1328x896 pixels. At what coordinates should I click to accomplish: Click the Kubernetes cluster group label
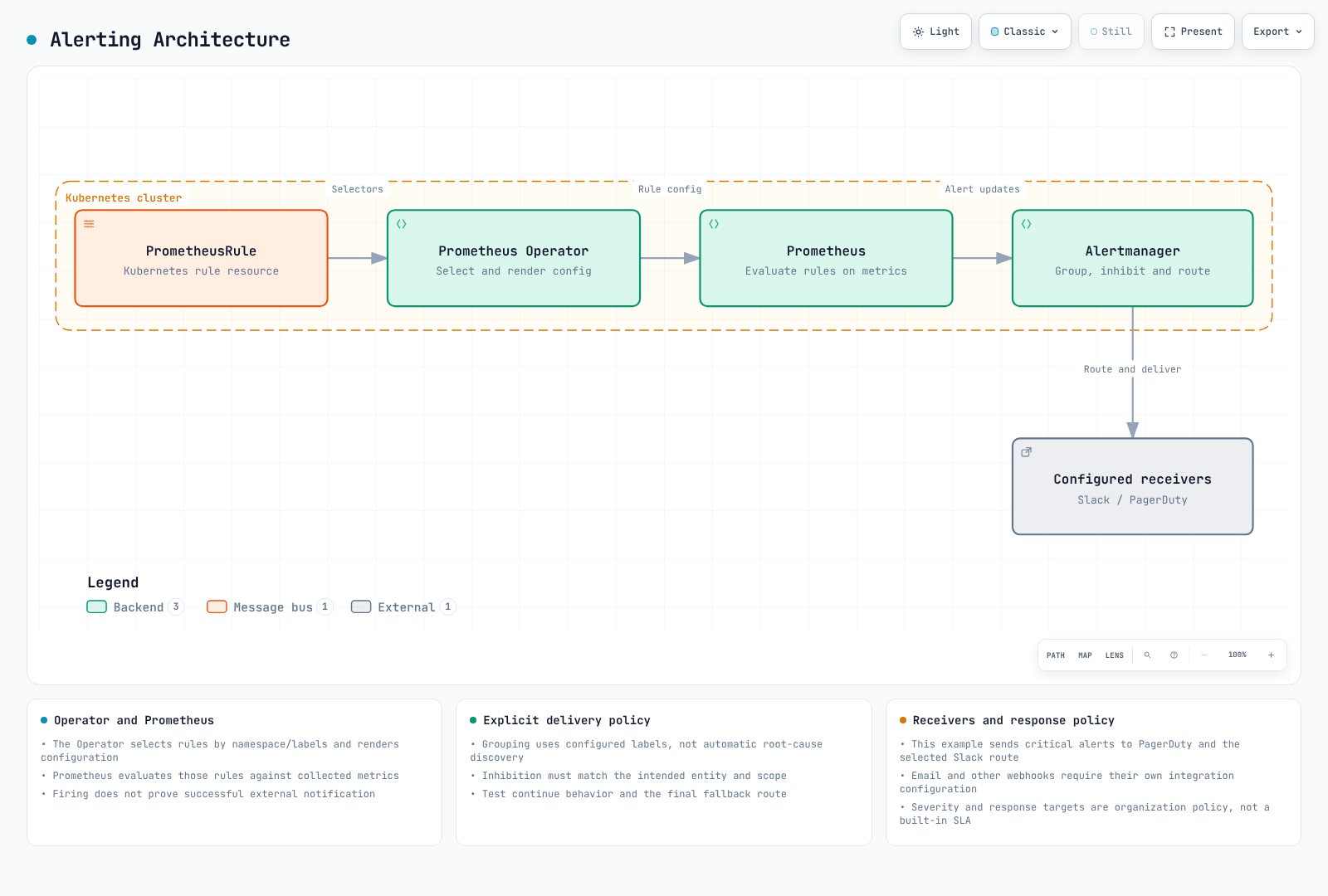pos(124,197)
